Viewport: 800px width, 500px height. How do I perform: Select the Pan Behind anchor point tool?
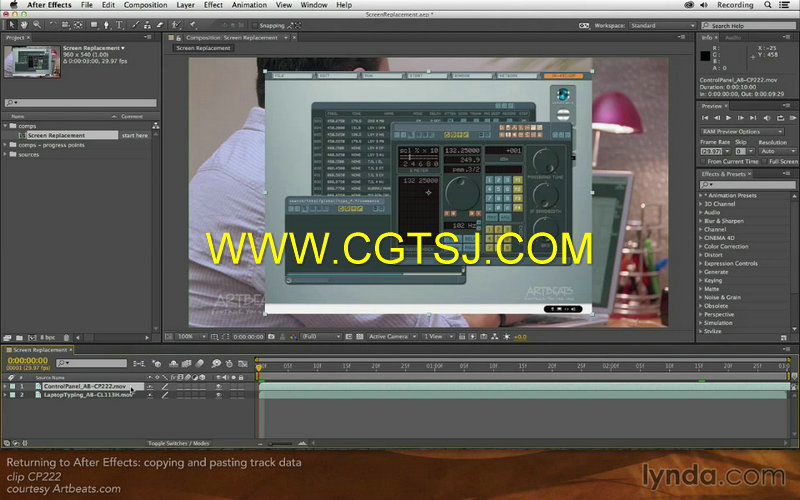pyautogui.click(x=78, y=25)
